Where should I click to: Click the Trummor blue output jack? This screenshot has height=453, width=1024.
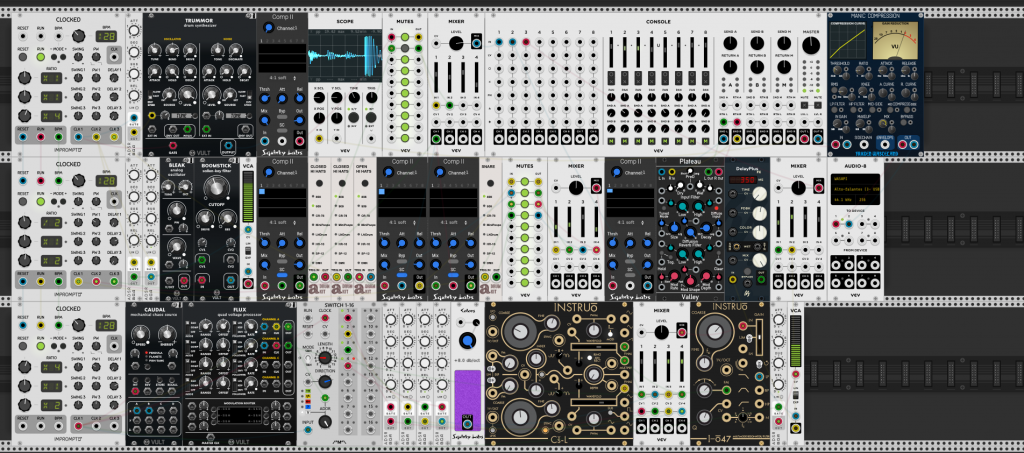pos(228,145)
